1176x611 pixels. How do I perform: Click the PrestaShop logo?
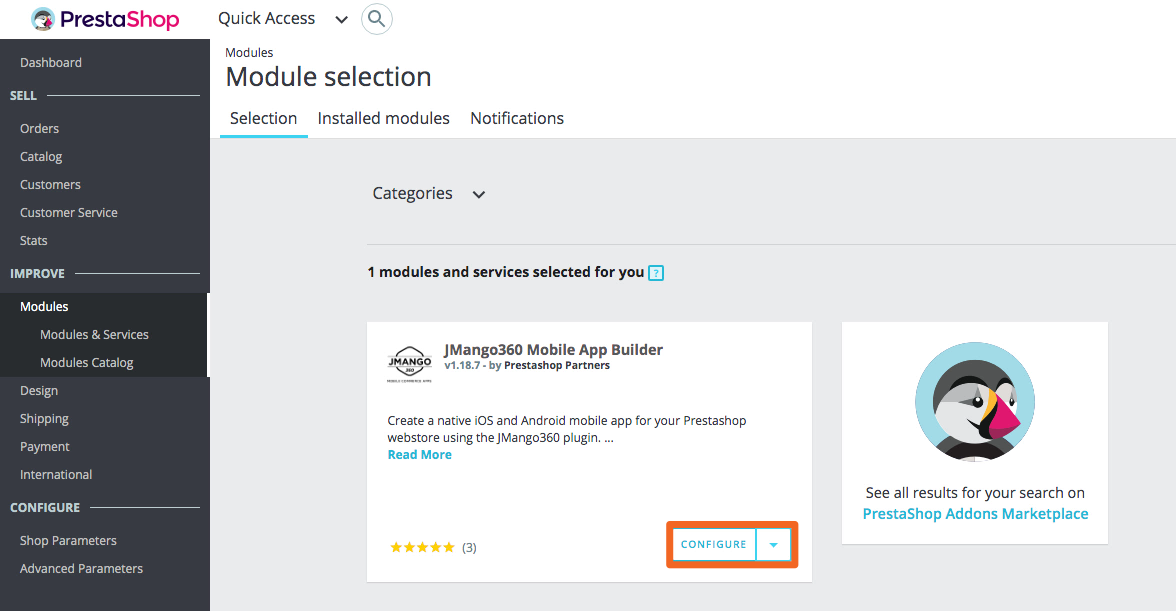[105, 19]
